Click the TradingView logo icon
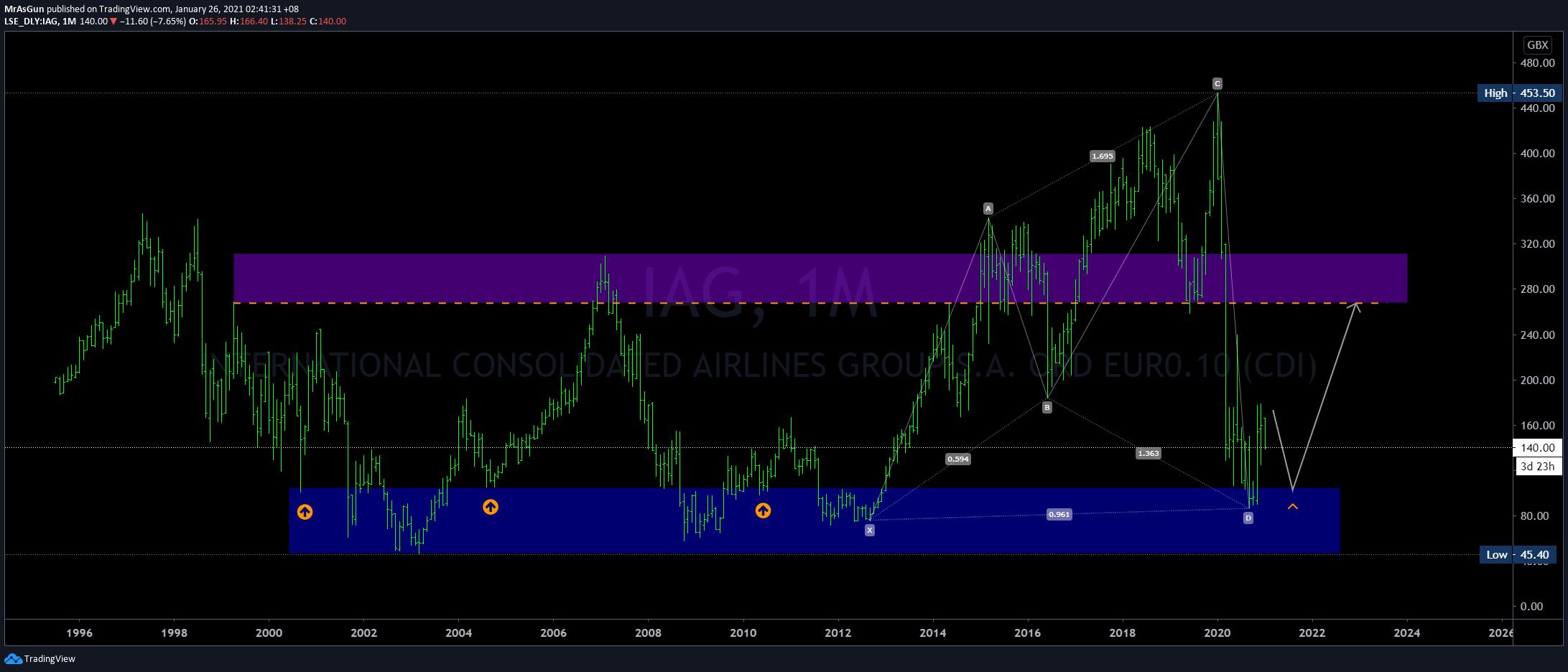Image resolution: width=1568 pixels, height=672 pixels. pyautogui.click(x=13, y=658)
